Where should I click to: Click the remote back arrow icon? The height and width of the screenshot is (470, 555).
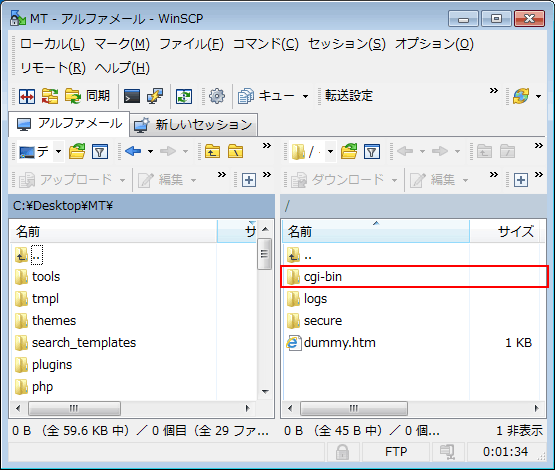405,151
